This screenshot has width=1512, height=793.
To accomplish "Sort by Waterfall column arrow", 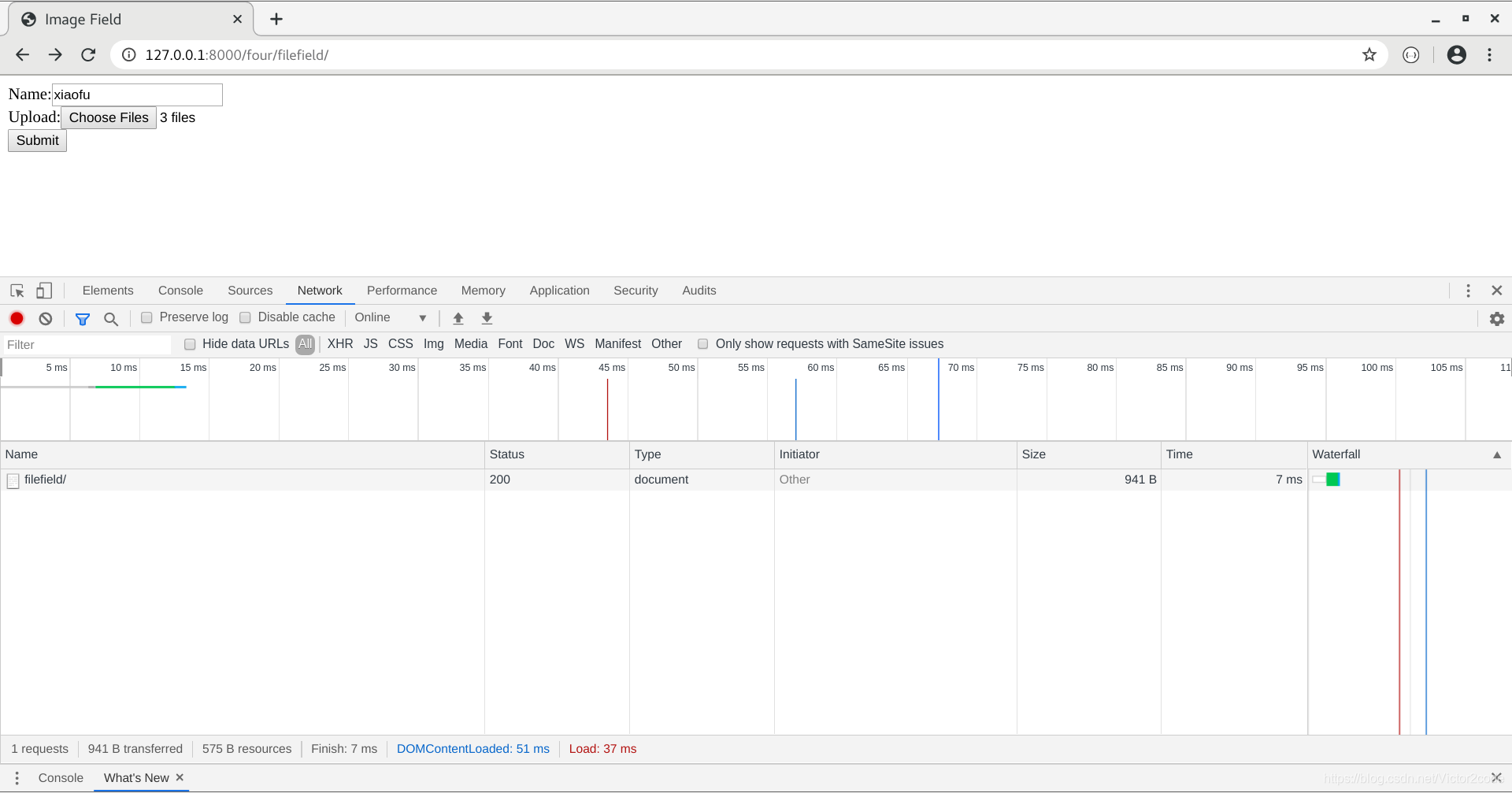I will [x=1497, y=455].
